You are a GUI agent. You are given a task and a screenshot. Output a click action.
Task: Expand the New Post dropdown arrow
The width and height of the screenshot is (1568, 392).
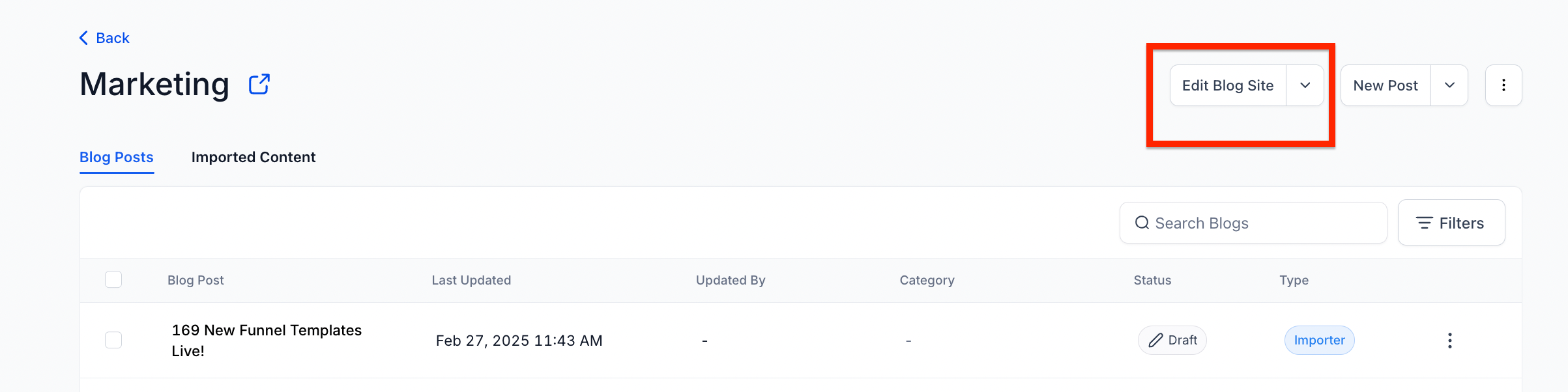tap(1449, 85)
